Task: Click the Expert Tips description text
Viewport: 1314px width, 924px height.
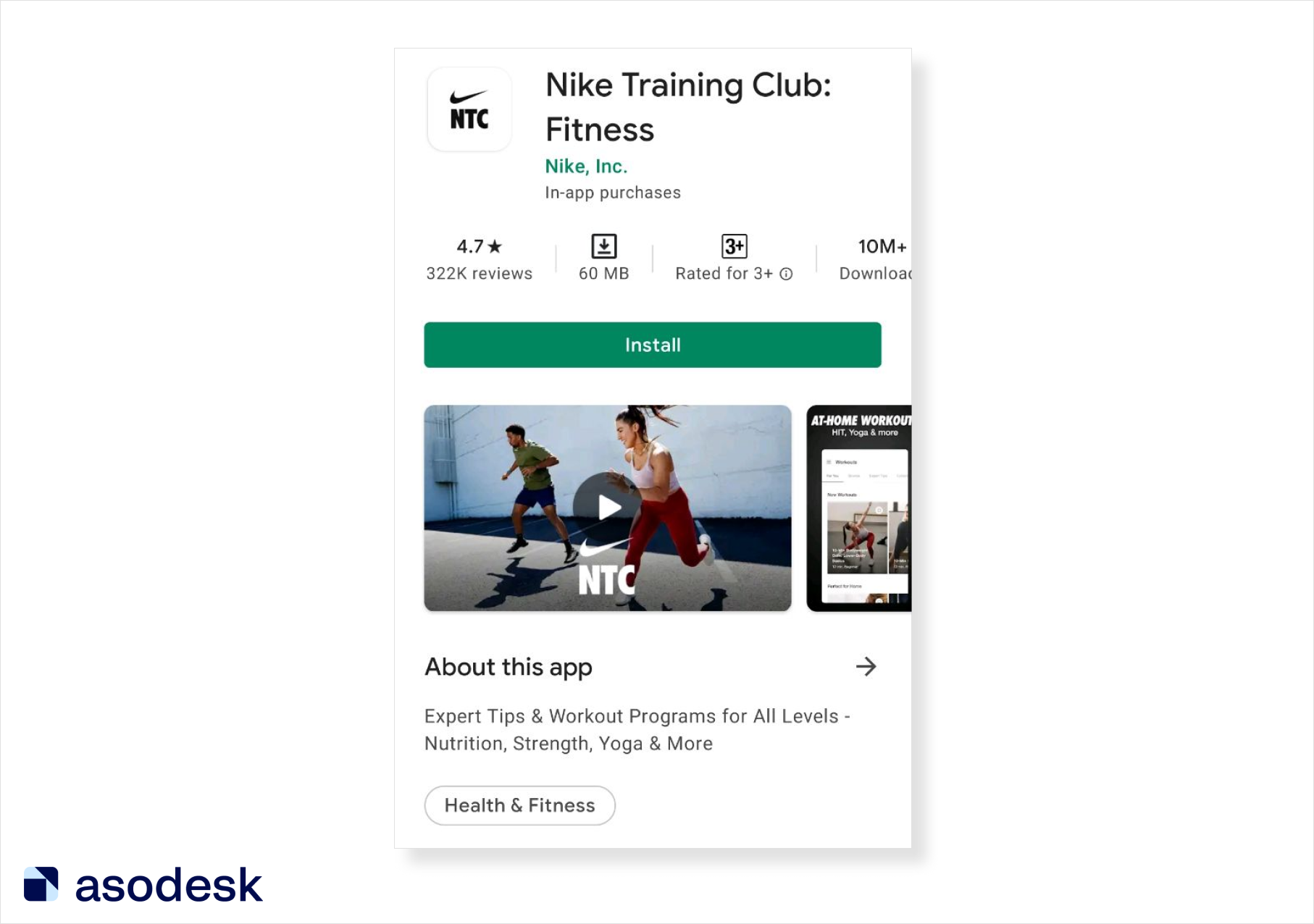Action: 637,729
